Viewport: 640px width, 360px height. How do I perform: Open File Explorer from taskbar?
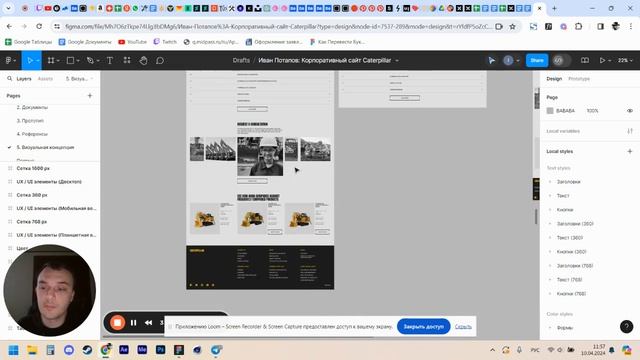(32, 350)
